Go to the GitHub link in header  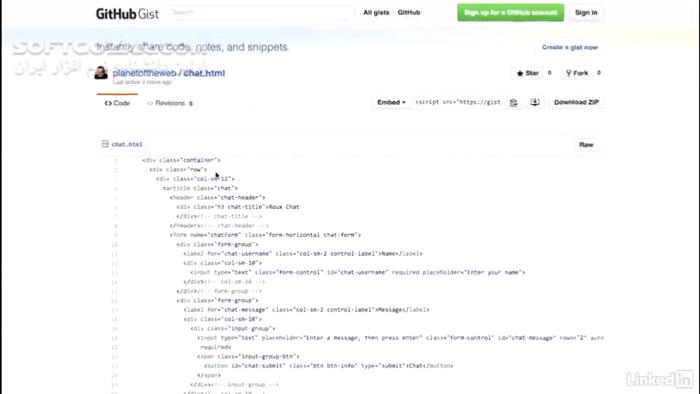(x=408, y=12)
